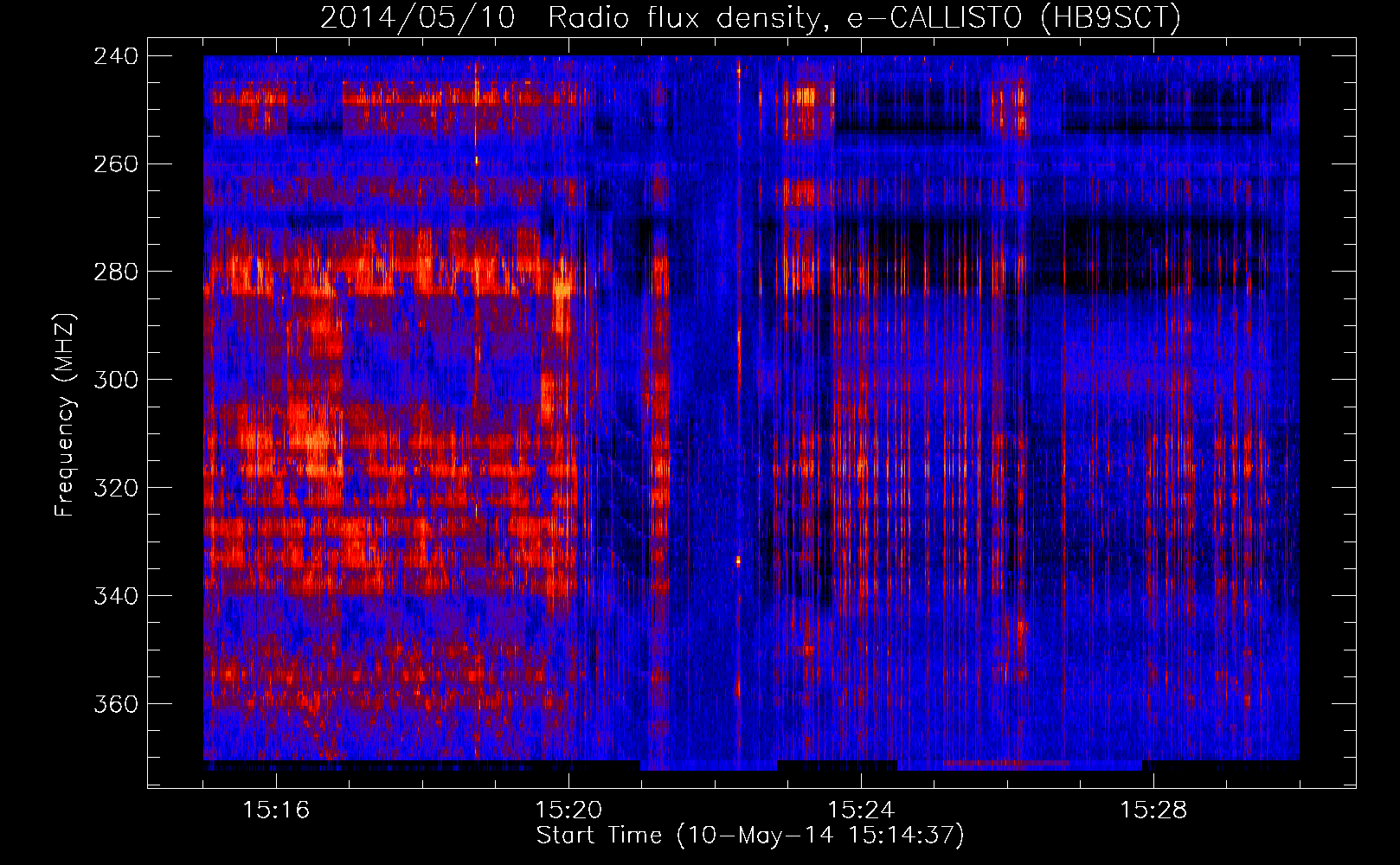This screenshot has height=865, width=1400.
Task: Click the plot title '2014/05/10 Radio flux density'
Action: 569,17
